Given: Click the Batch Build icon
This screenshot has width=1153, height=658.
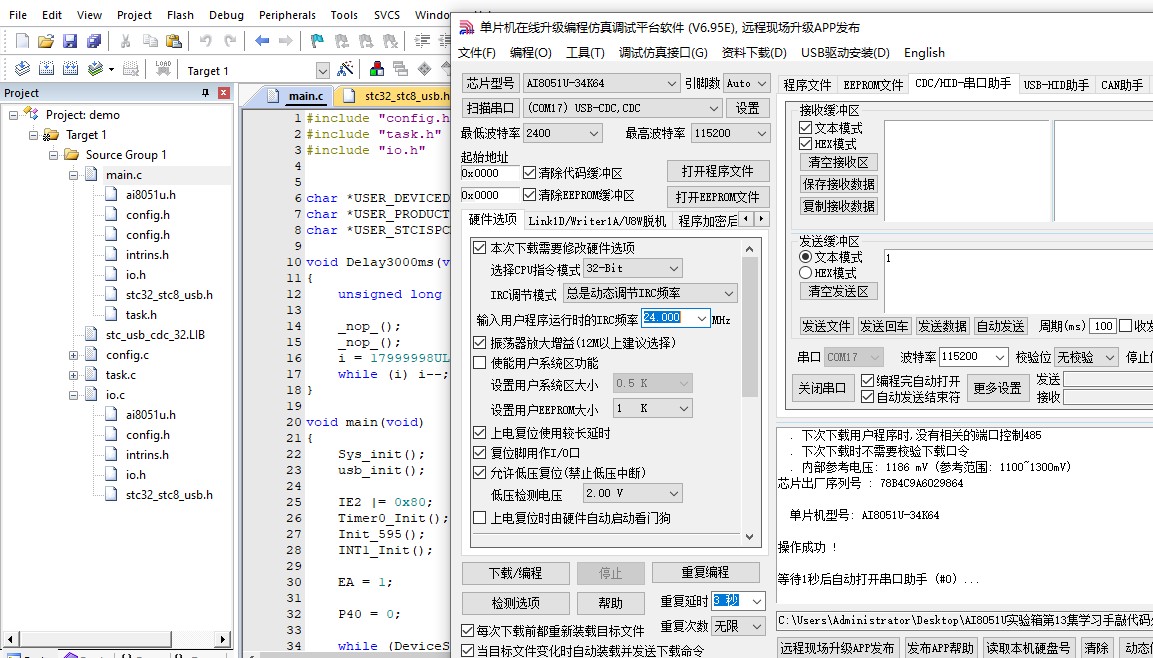Looking at the screenshot, I should pyautogui.click(x=95, y=69).
